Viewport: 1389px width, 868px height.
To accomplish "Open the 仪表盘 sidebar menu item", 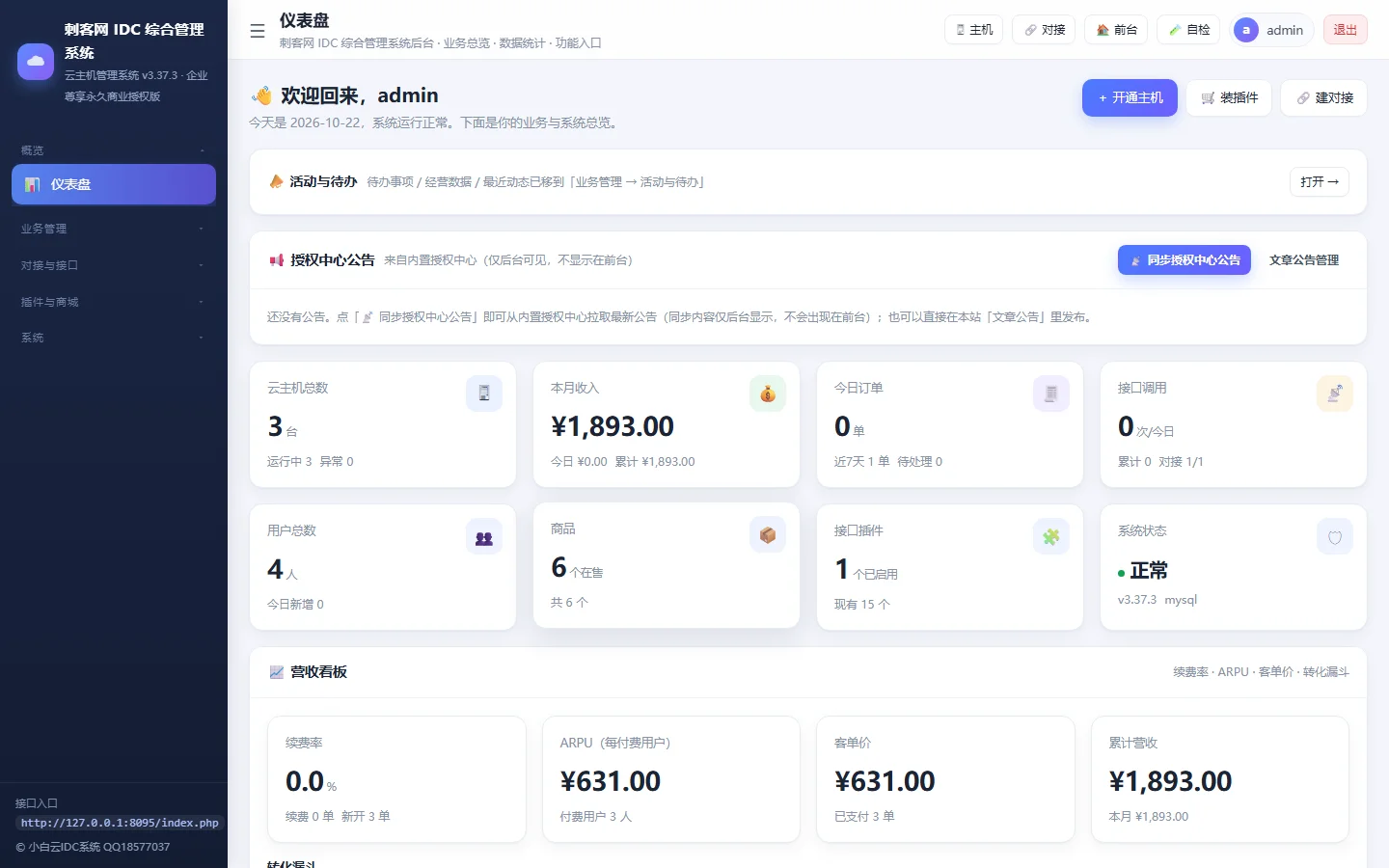I will click(114, 184).
